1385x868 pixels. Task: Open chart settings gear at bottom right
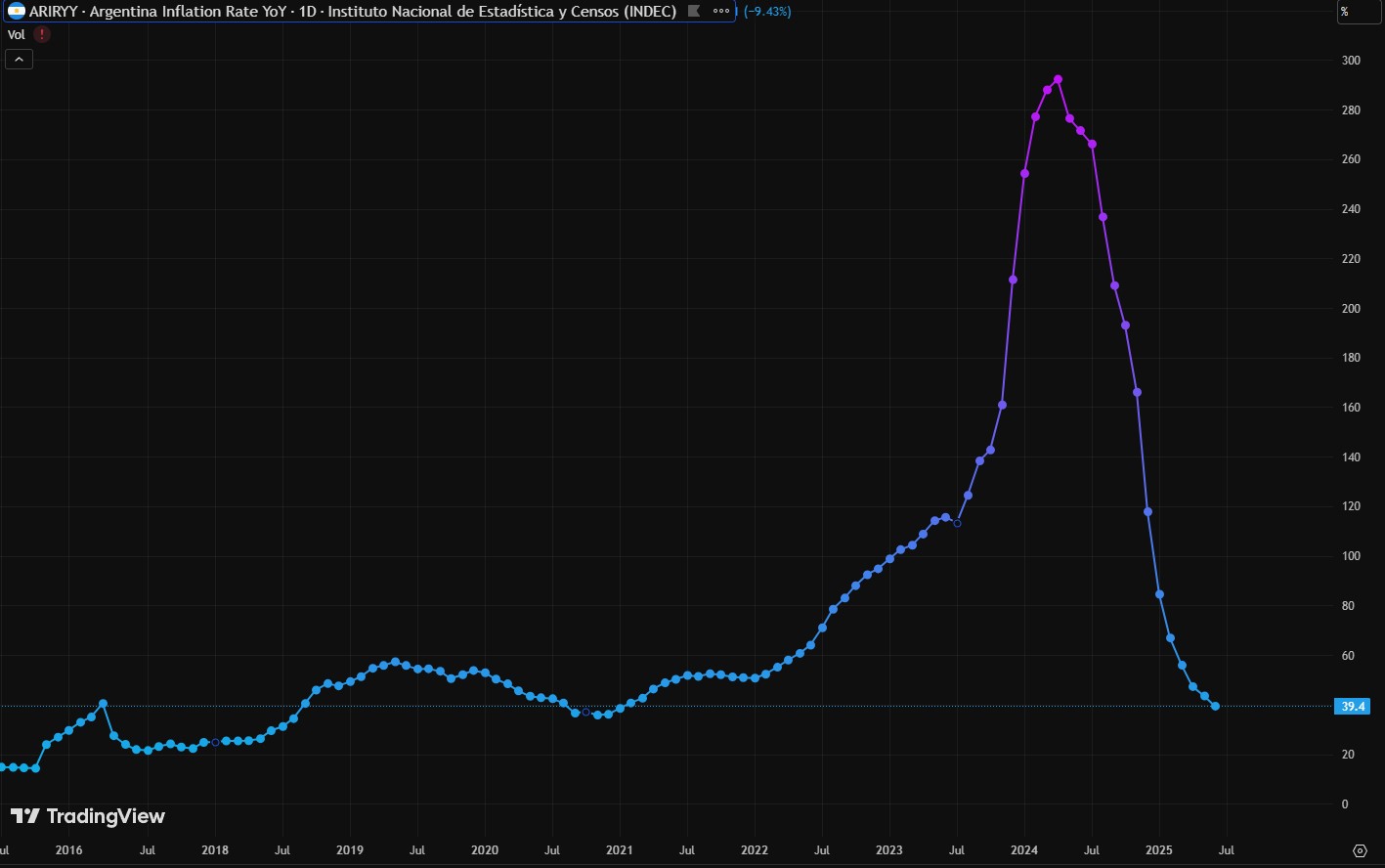point(1360,850)
